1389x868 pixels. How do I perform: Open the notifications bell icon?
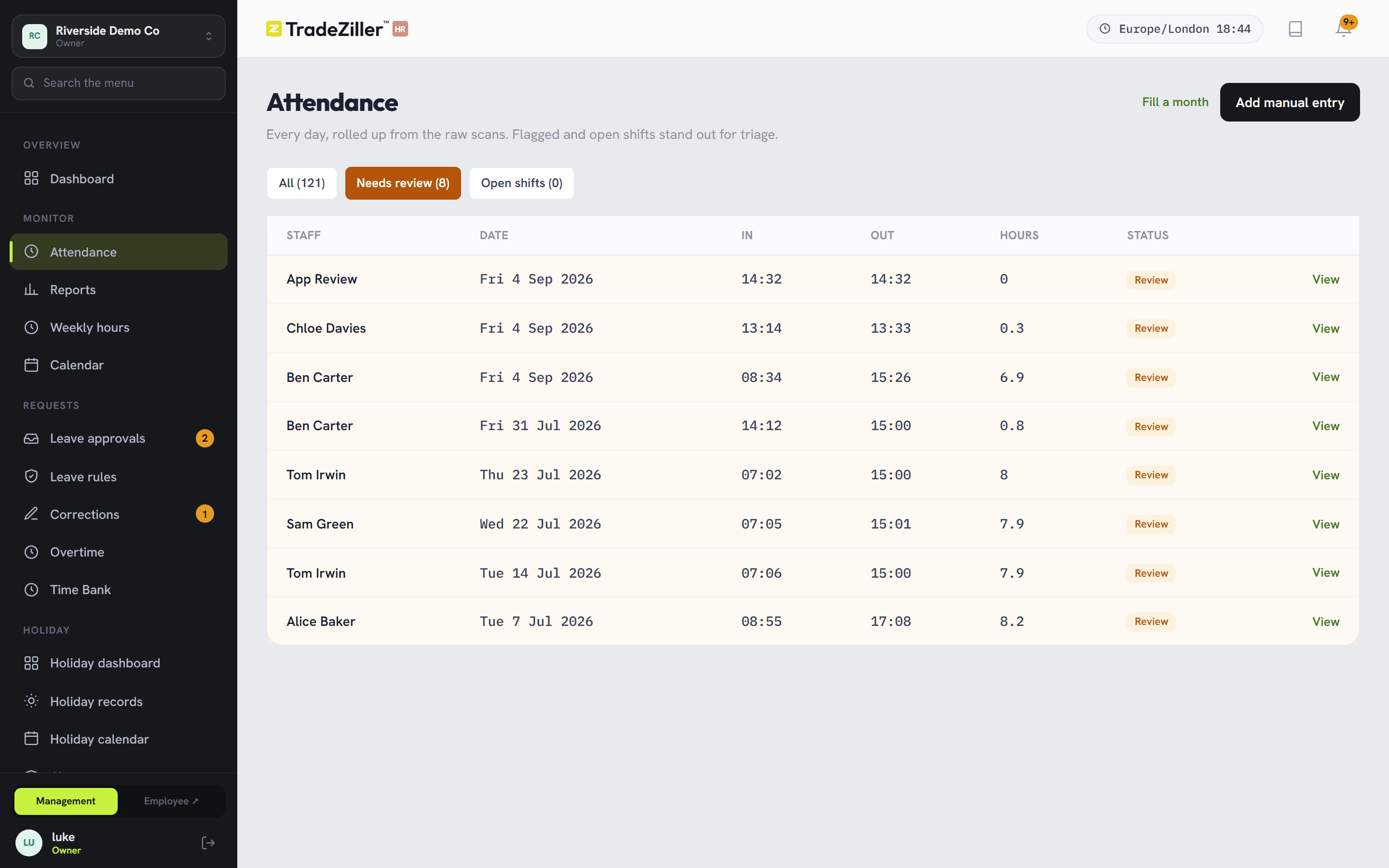pos(1343,29)
